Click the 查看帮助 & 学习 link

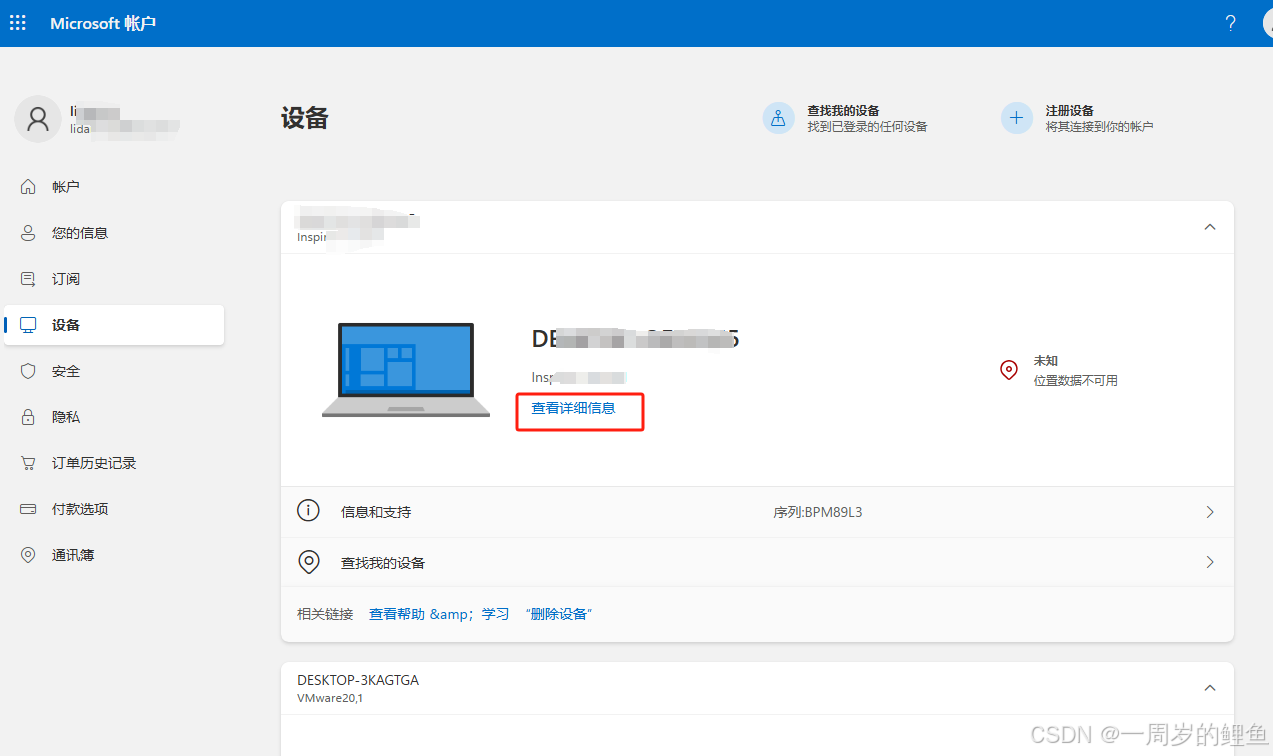coord(439,614)
